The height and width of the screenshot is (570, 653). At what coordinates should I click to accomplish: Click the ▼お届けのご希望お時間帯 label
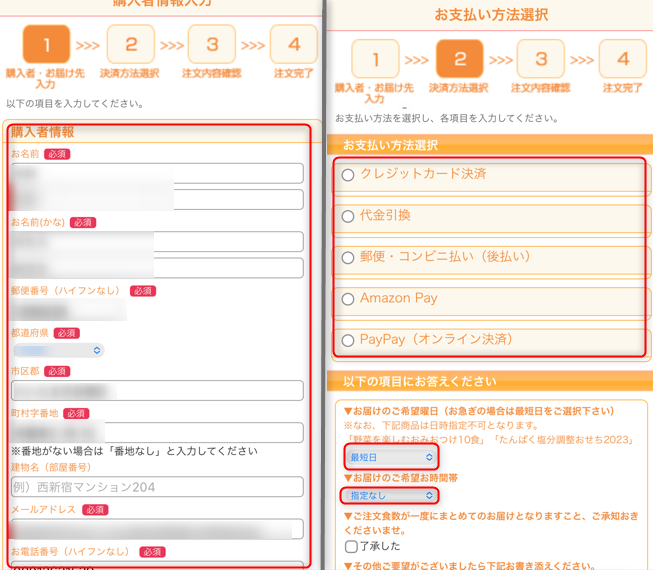401,478
